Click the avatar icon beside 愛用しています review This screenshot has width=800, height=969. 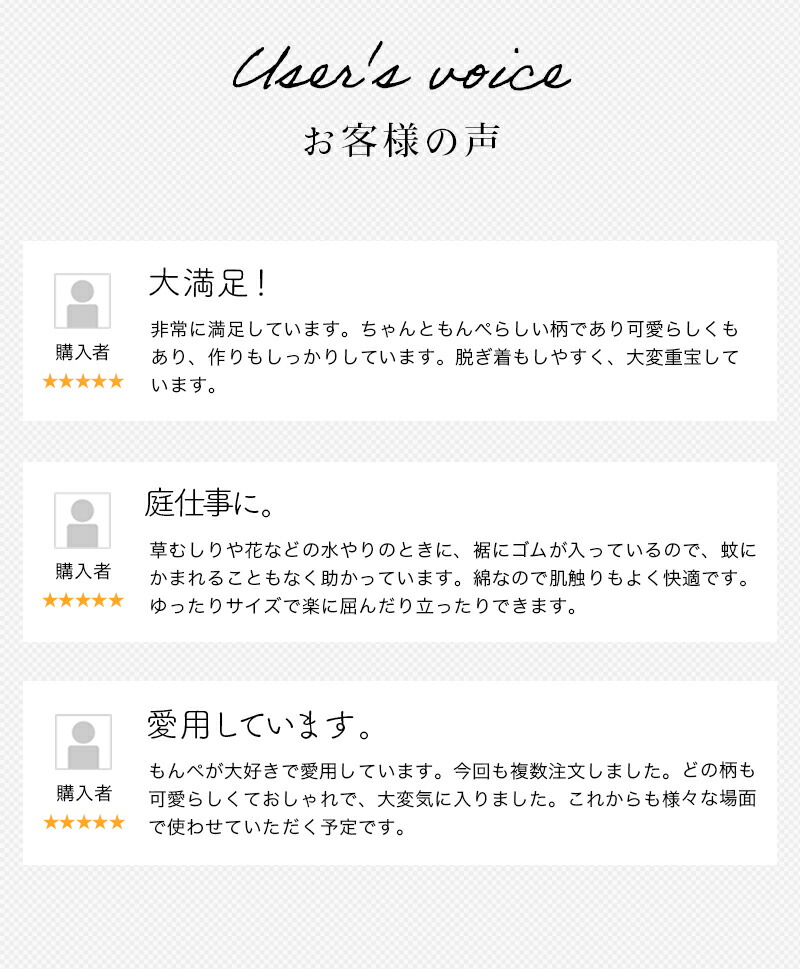[83, 742]
